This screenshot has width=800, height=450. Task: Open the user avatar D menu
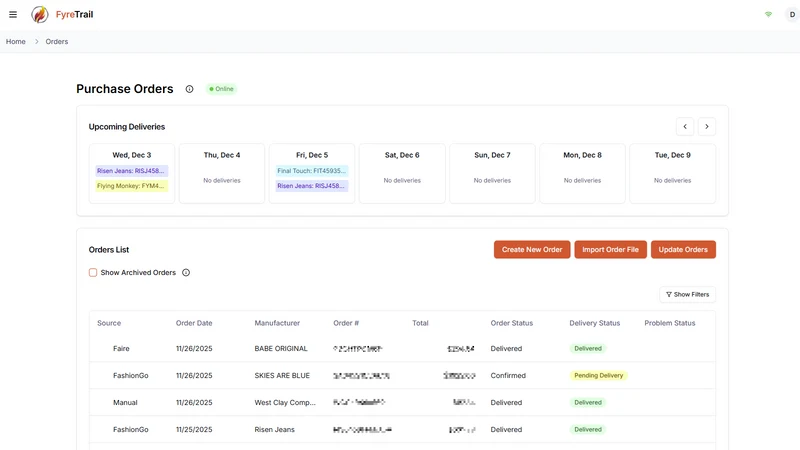tap(792, 14)
